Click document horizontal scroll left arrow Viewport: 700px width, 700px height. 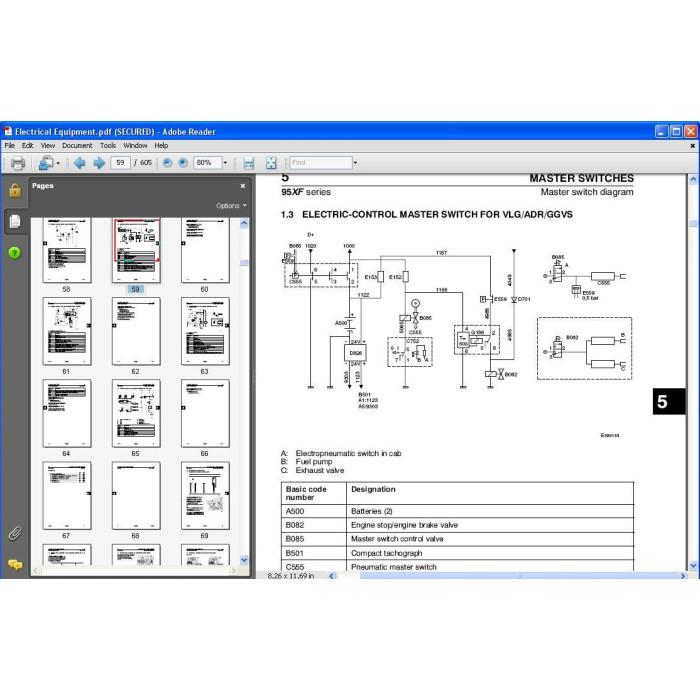click(332, 576)
